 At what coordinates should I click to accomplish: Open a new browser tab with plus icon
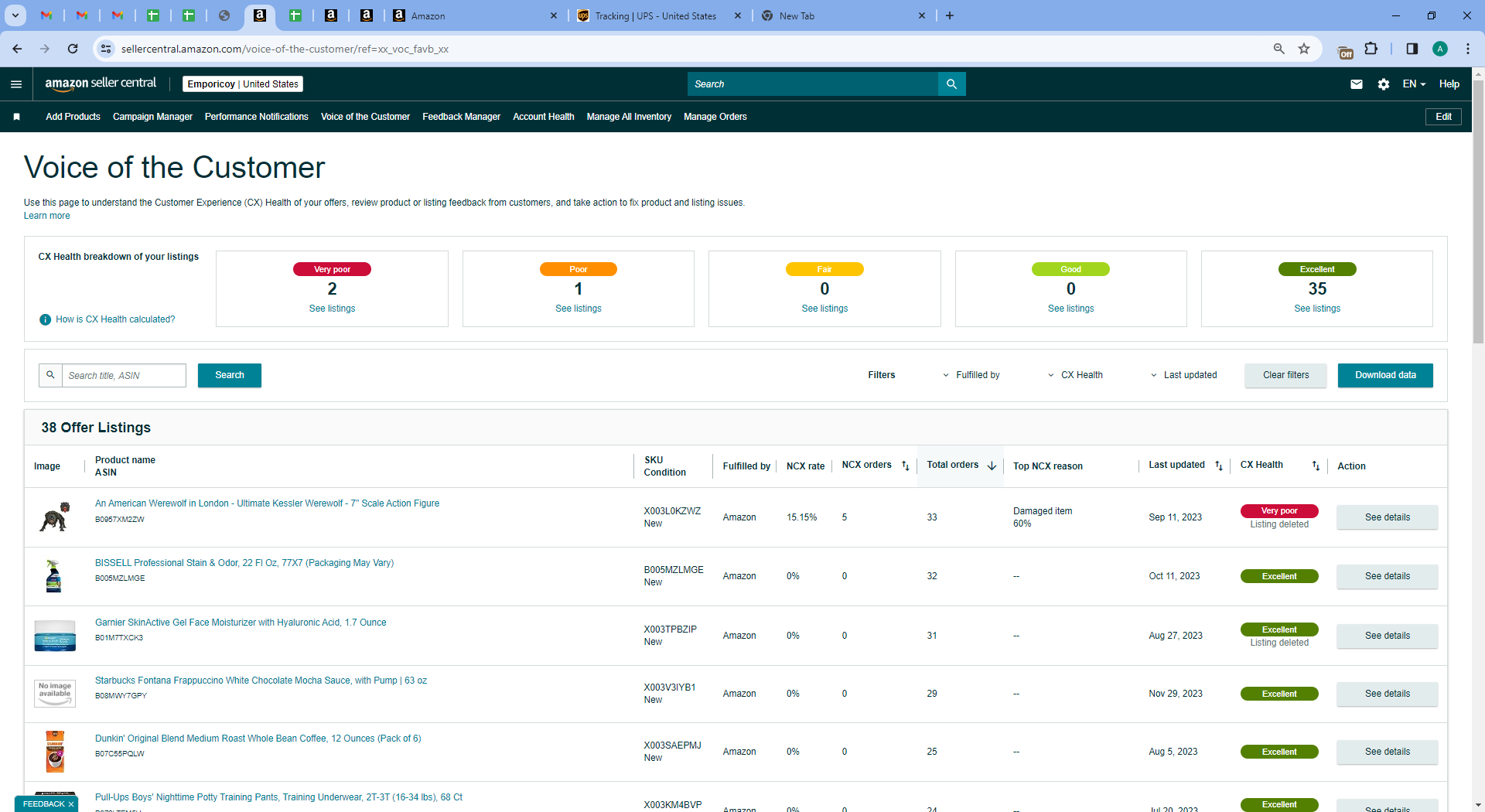pos(950,15)
